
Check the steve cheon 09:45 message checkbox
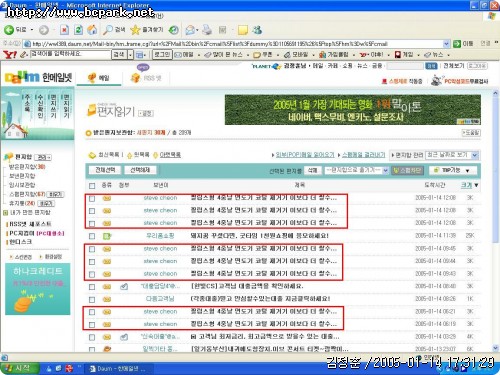click(92, 249)
